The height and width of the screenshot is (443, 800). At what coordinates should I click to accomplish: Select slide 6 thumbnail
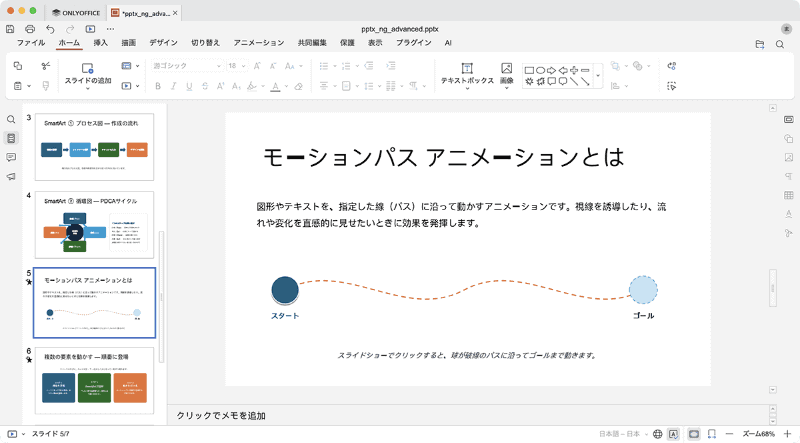[x=94, y=380]
